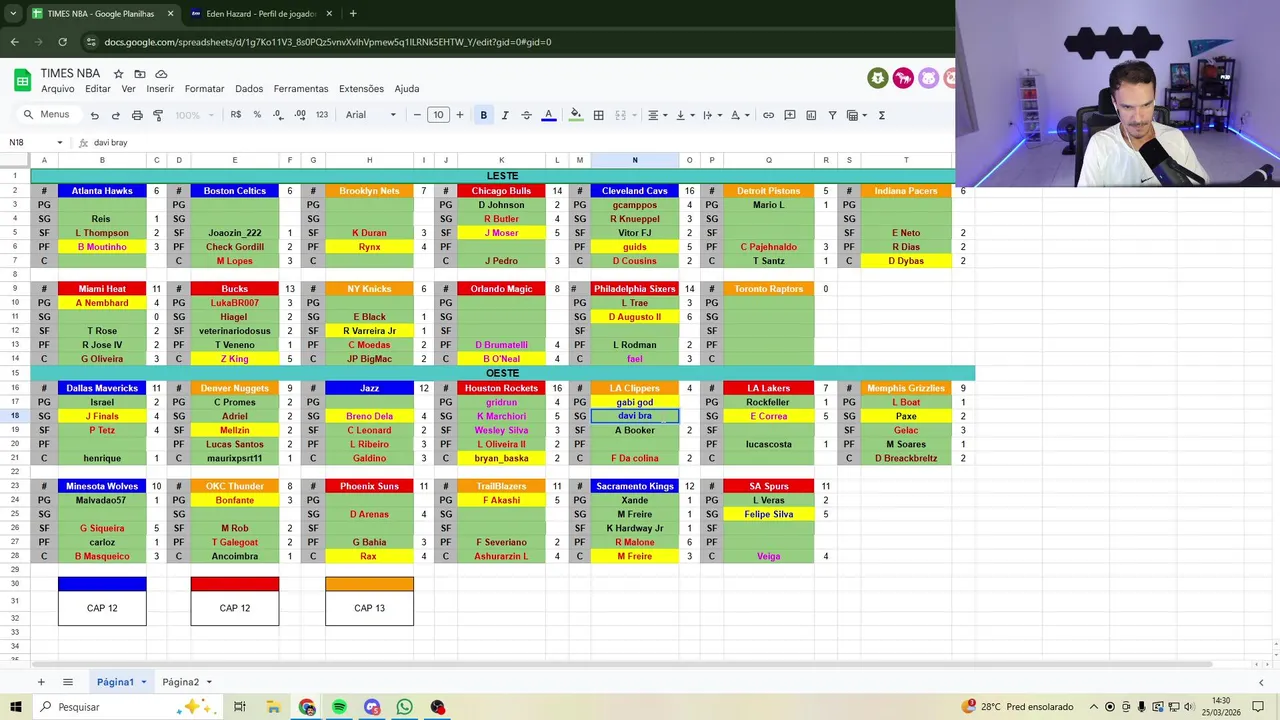Open the Arquivo menu

point(57,89)
